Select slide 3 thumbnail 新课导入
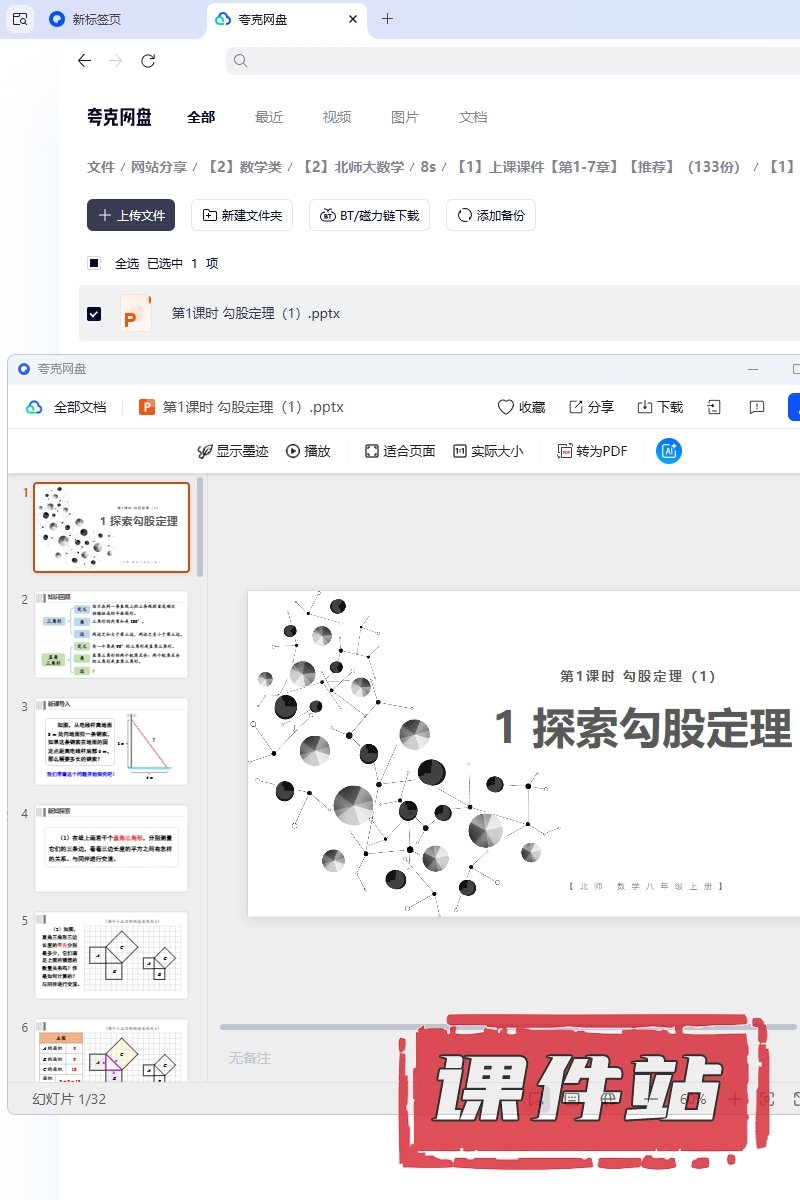 click(x=111, y=741)
